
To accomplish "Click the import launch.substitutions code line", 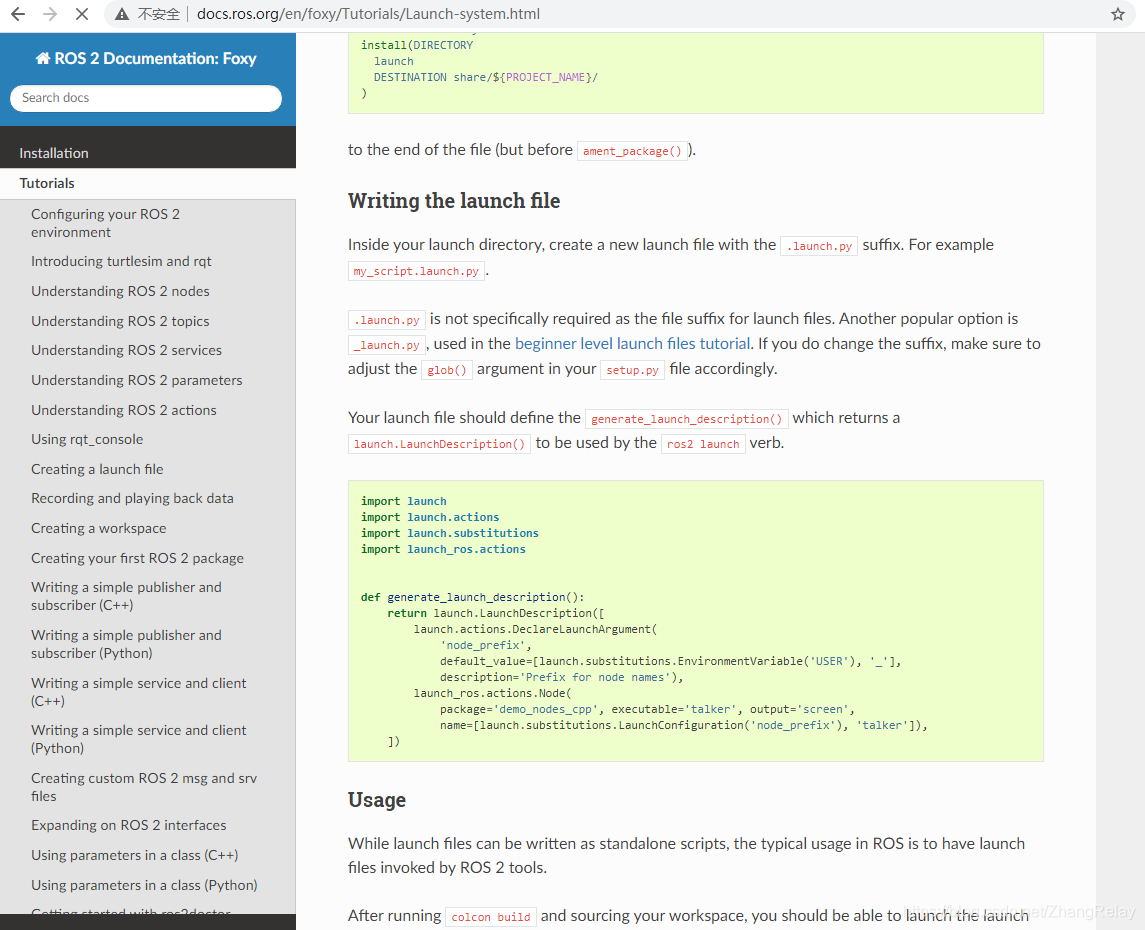I will point(450,534).
